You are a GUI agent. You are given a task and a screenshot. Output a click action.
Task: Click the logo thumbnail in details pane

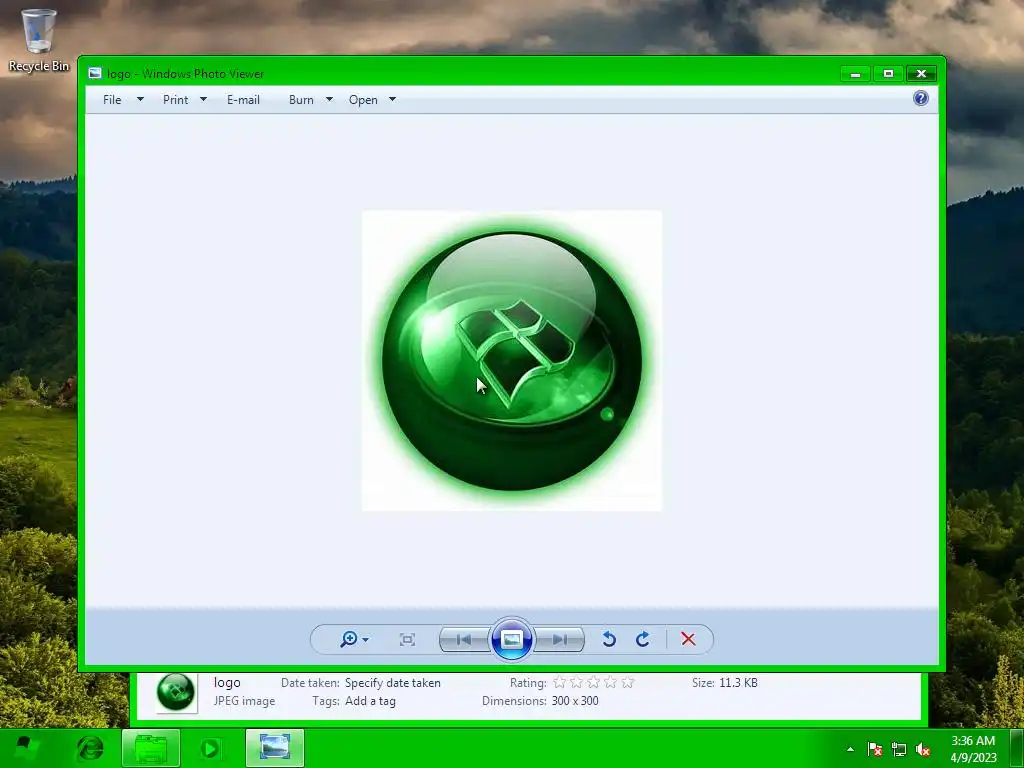176,692
